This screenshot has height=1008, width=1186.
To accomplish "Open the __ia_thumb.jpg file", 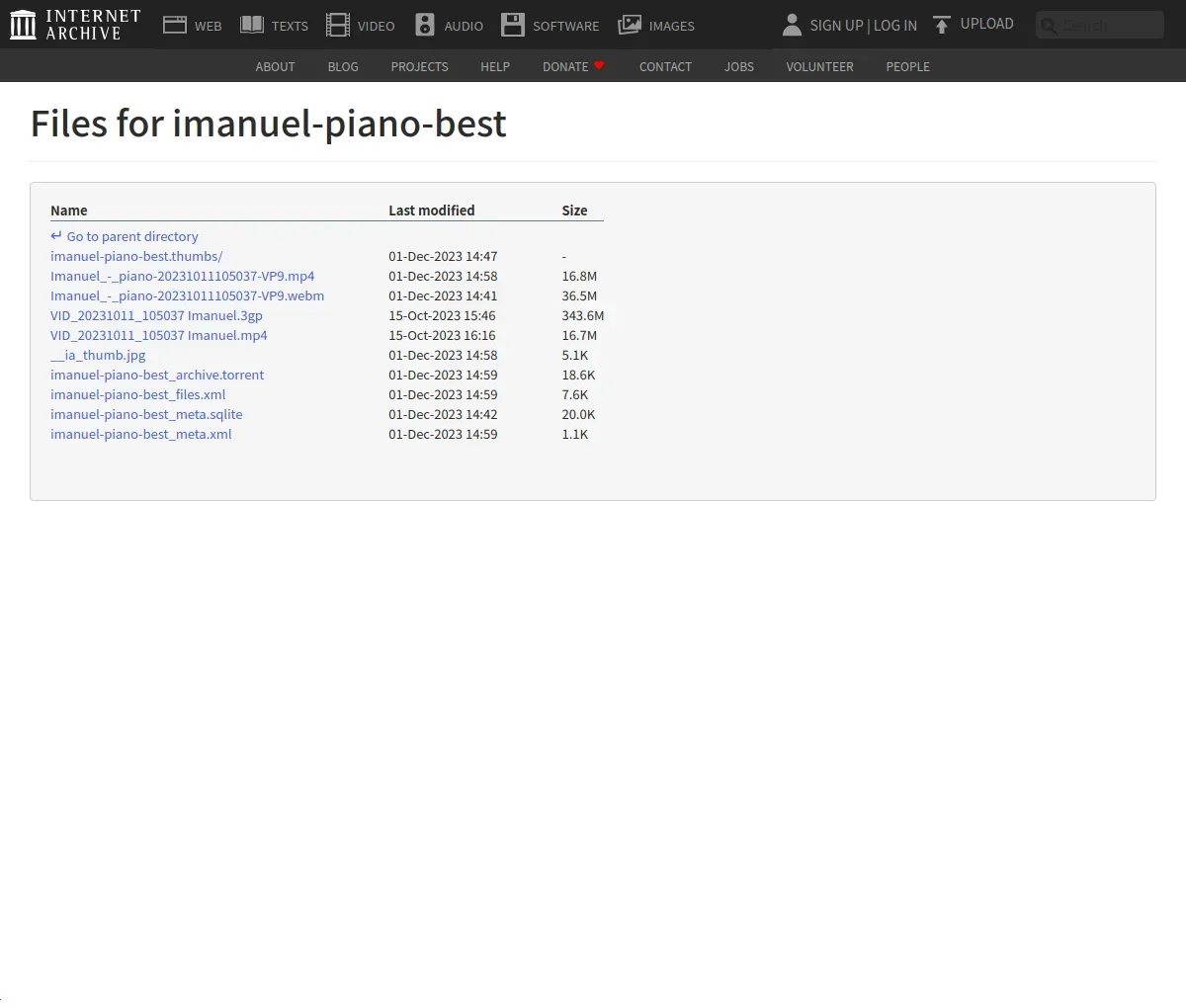I will (98, 355).
